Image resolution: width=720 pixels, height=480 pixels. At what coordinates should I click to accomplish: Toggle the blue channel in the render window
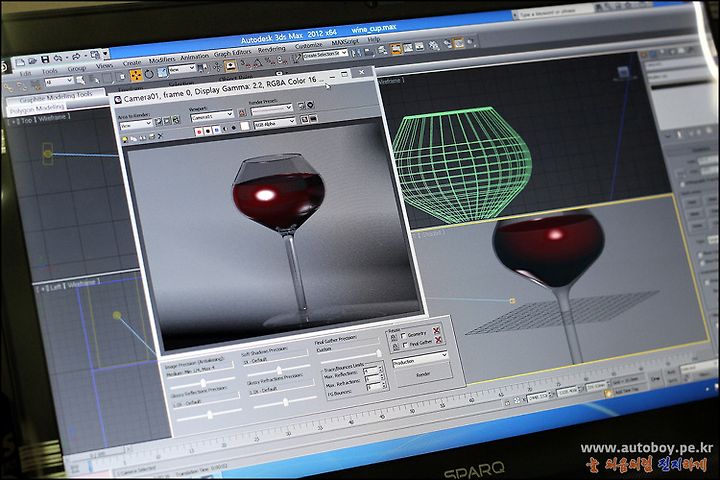point(217,130)
